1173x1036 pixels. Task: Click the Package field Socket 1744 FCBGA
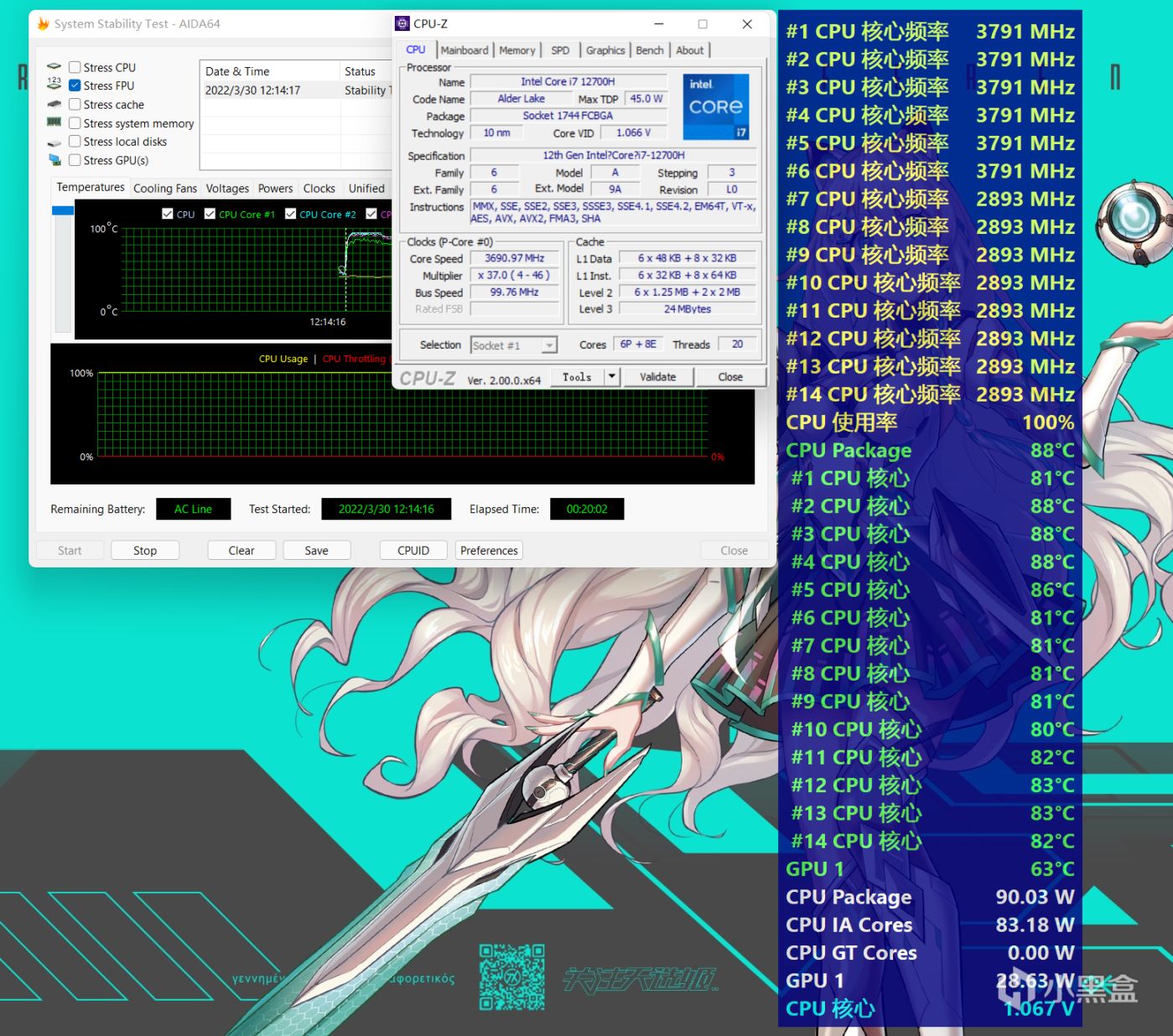(x=568, y=116)
